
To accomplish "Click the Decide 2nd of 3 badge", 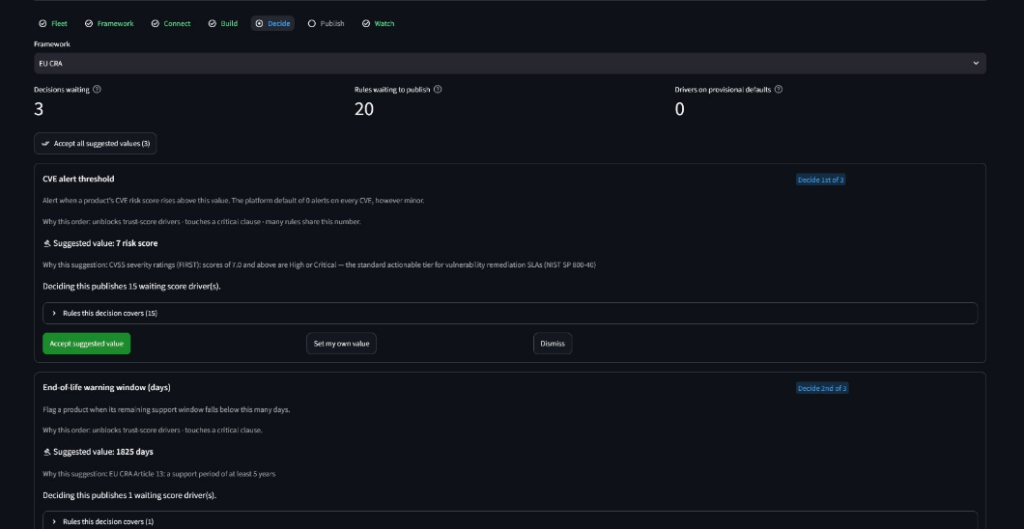I will [x=822, y=388].
